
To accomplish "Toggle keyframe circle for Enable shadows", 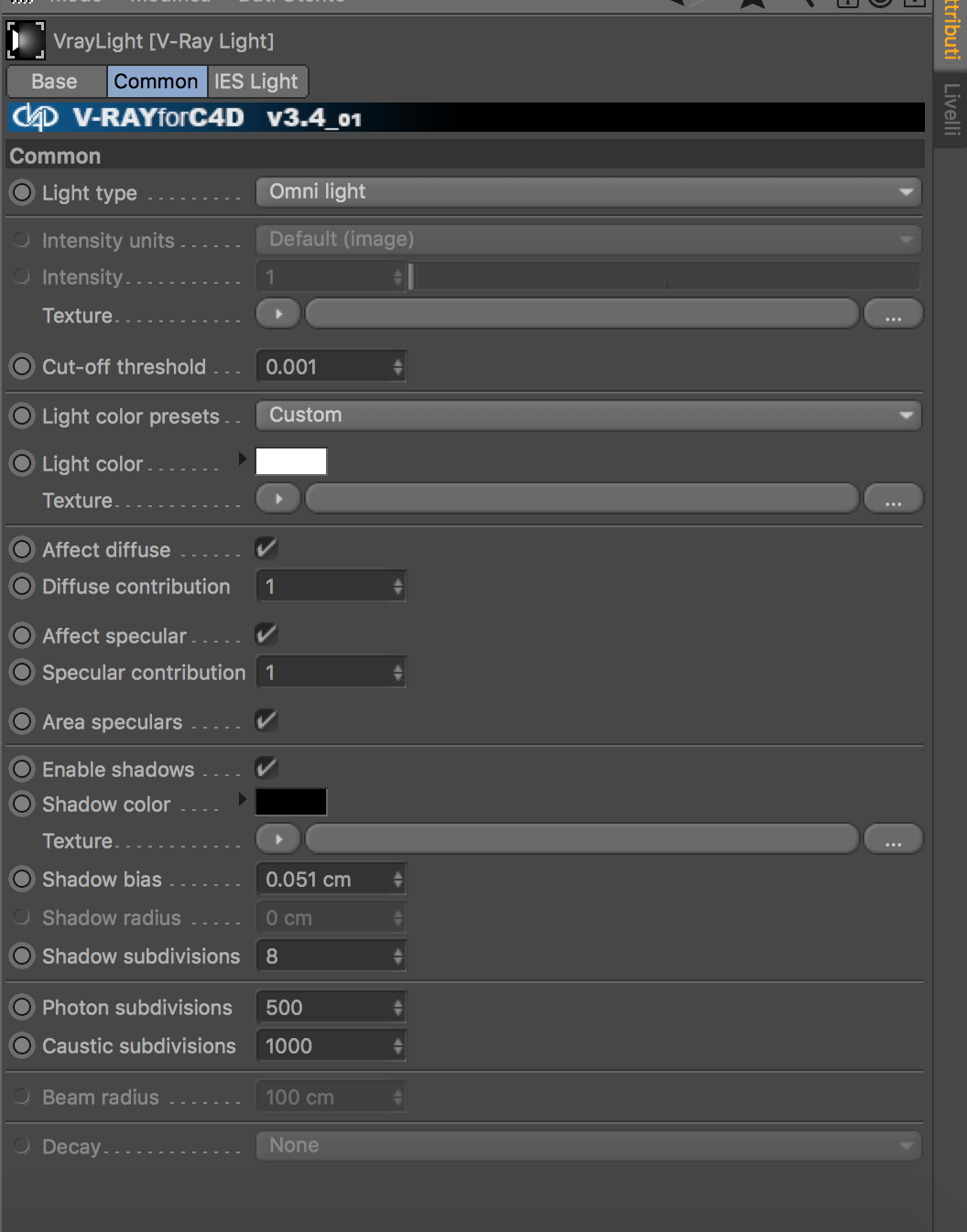I will (22, 769).
